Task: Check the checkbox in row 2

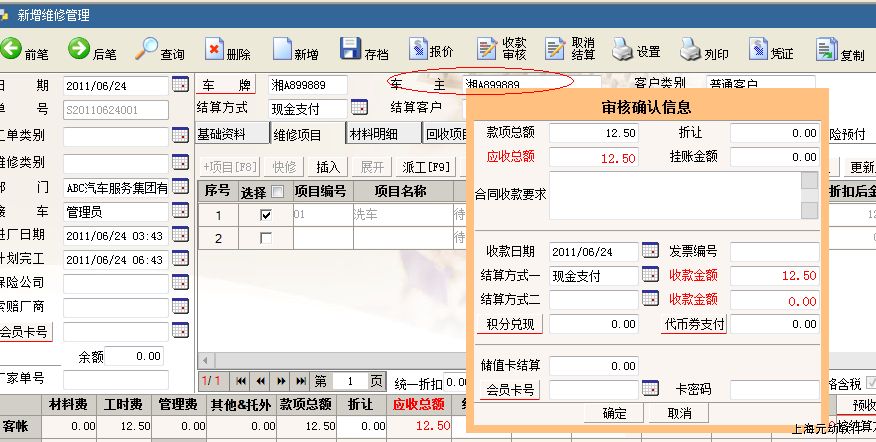Action: pos(265,238)
